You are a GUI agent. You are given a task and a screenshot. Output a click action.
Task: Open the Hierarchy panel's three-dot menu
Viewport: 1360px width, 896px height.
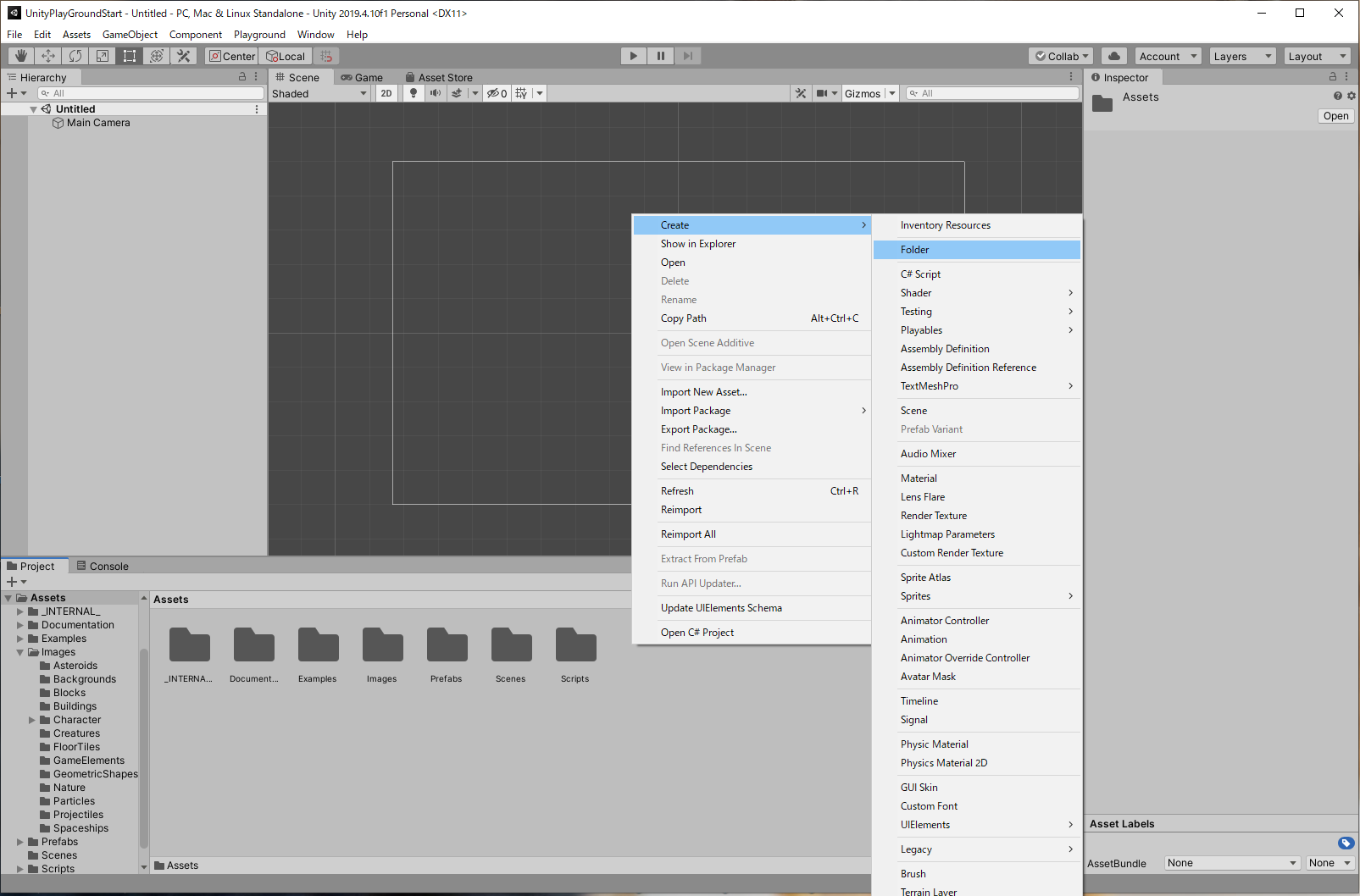[x=256, y=76]
